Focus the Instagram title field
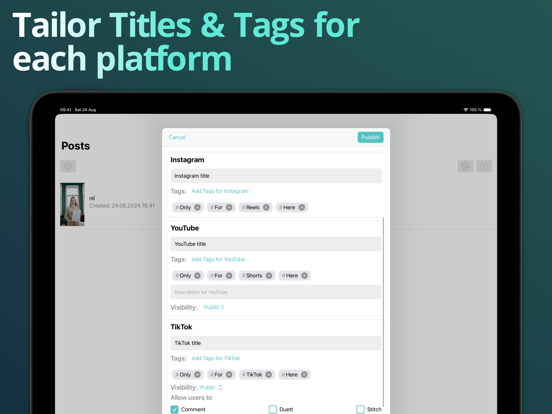Image resolution: width=552 pixels, height=414 pixels. (x=276, y=176)
